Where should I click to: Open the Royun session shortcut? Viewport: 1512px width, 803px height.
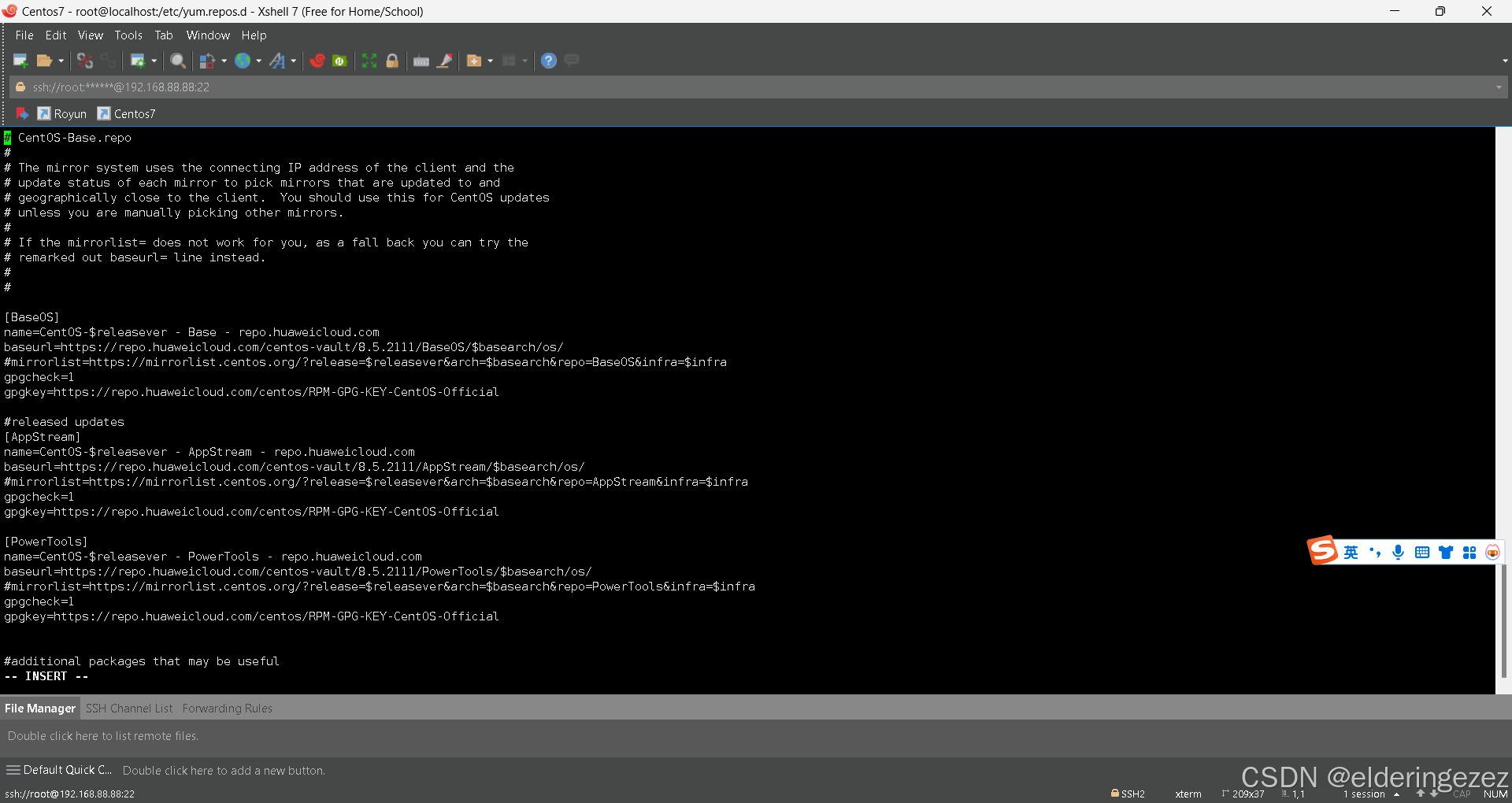(62, 114)
